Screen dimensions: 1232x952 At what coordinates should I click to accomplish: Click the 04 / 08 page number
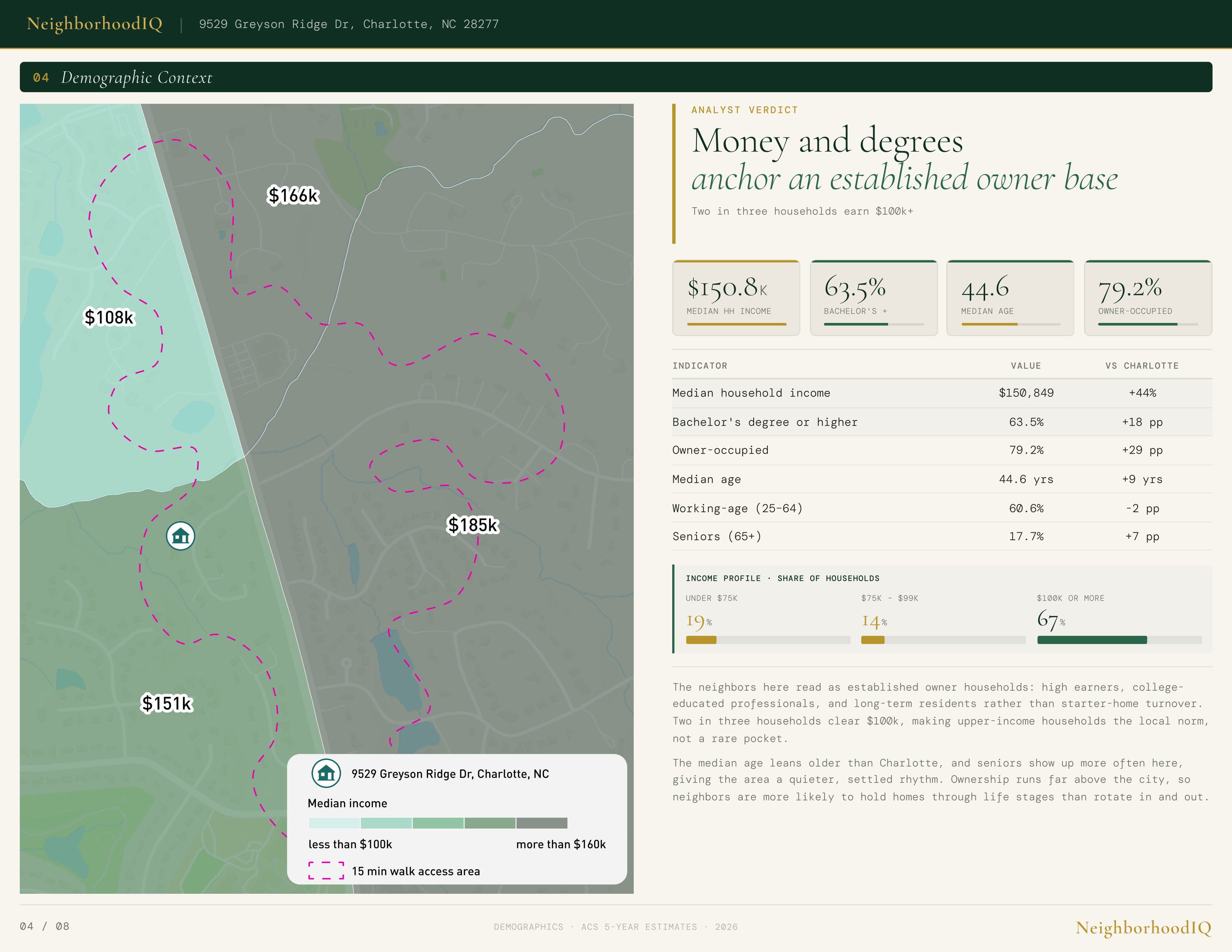click(x=44, y=927)
